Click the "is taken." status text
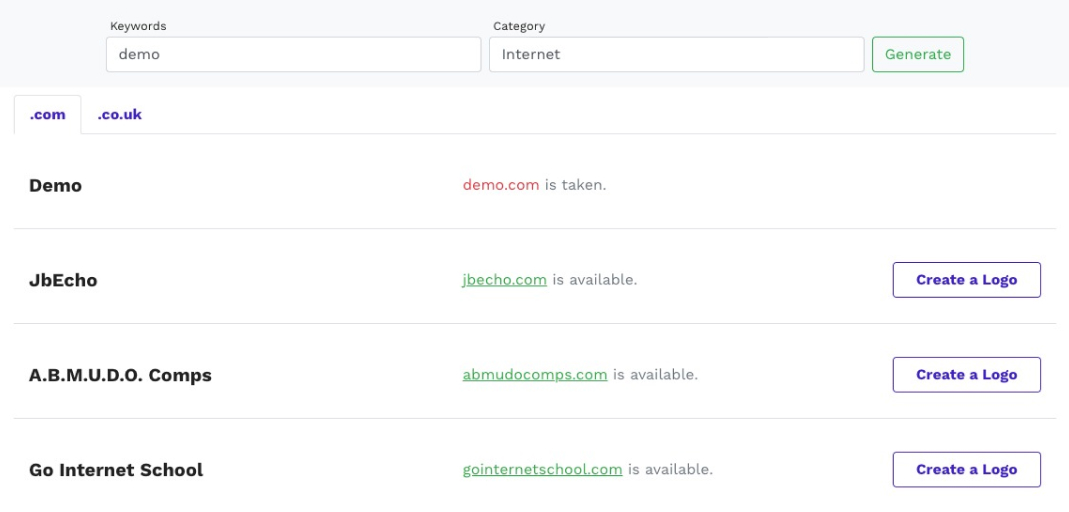 575,185
